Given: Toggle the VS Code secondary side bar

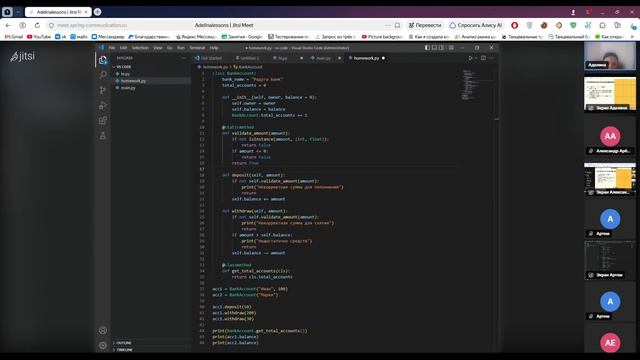Looking at the screenshot, I should click(x=442, y=48).
